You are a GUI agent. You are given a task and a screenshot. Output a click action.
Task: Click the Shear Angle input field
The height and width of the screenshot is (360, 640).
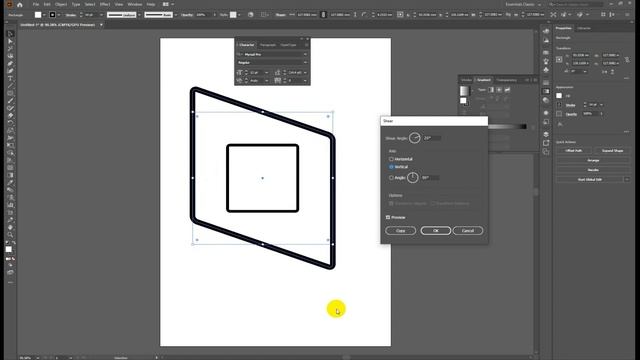point(431,138)
